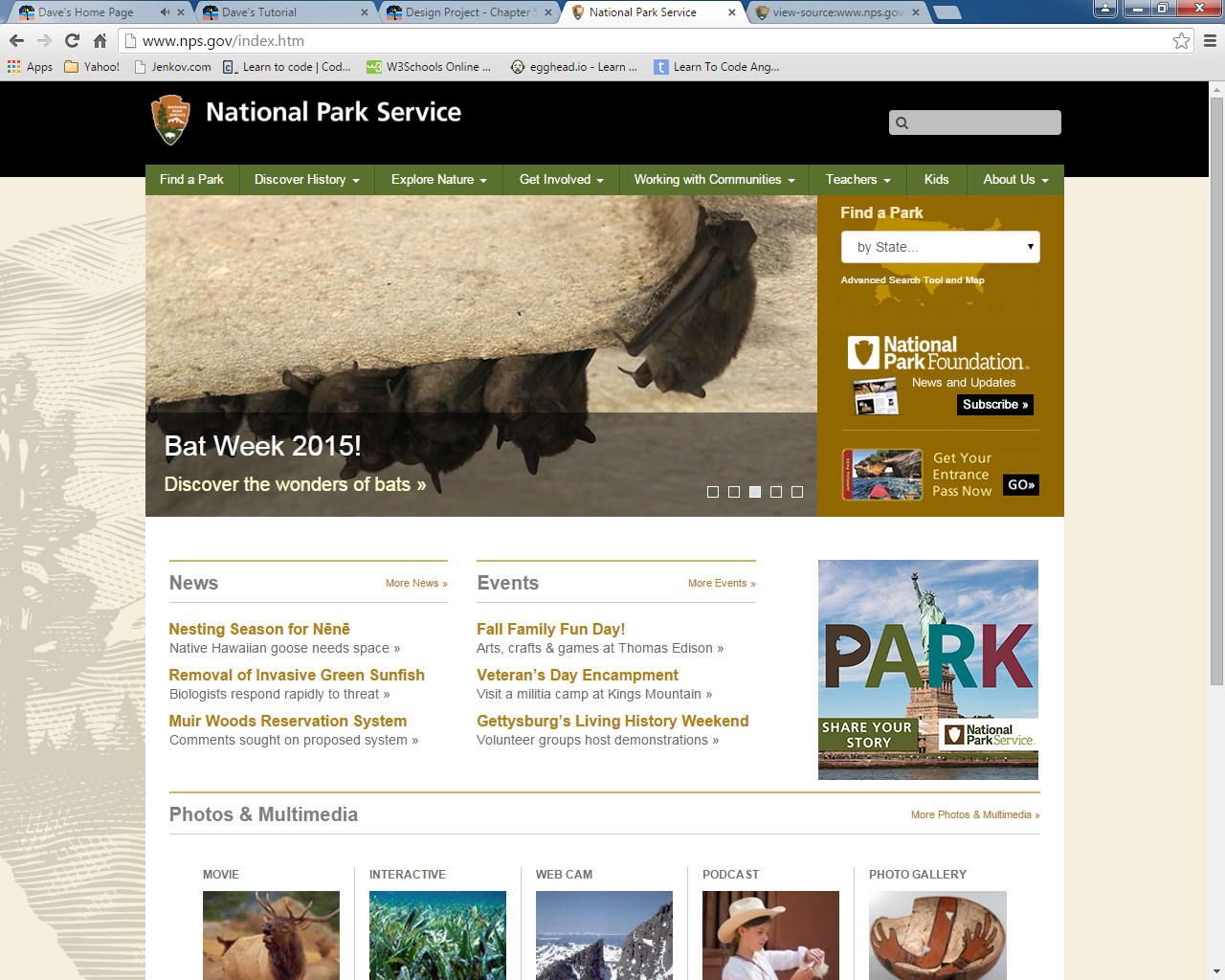Open Kids nav item
The height and width of the screenshot is (980, 1225).
click(x=936, y=180)
